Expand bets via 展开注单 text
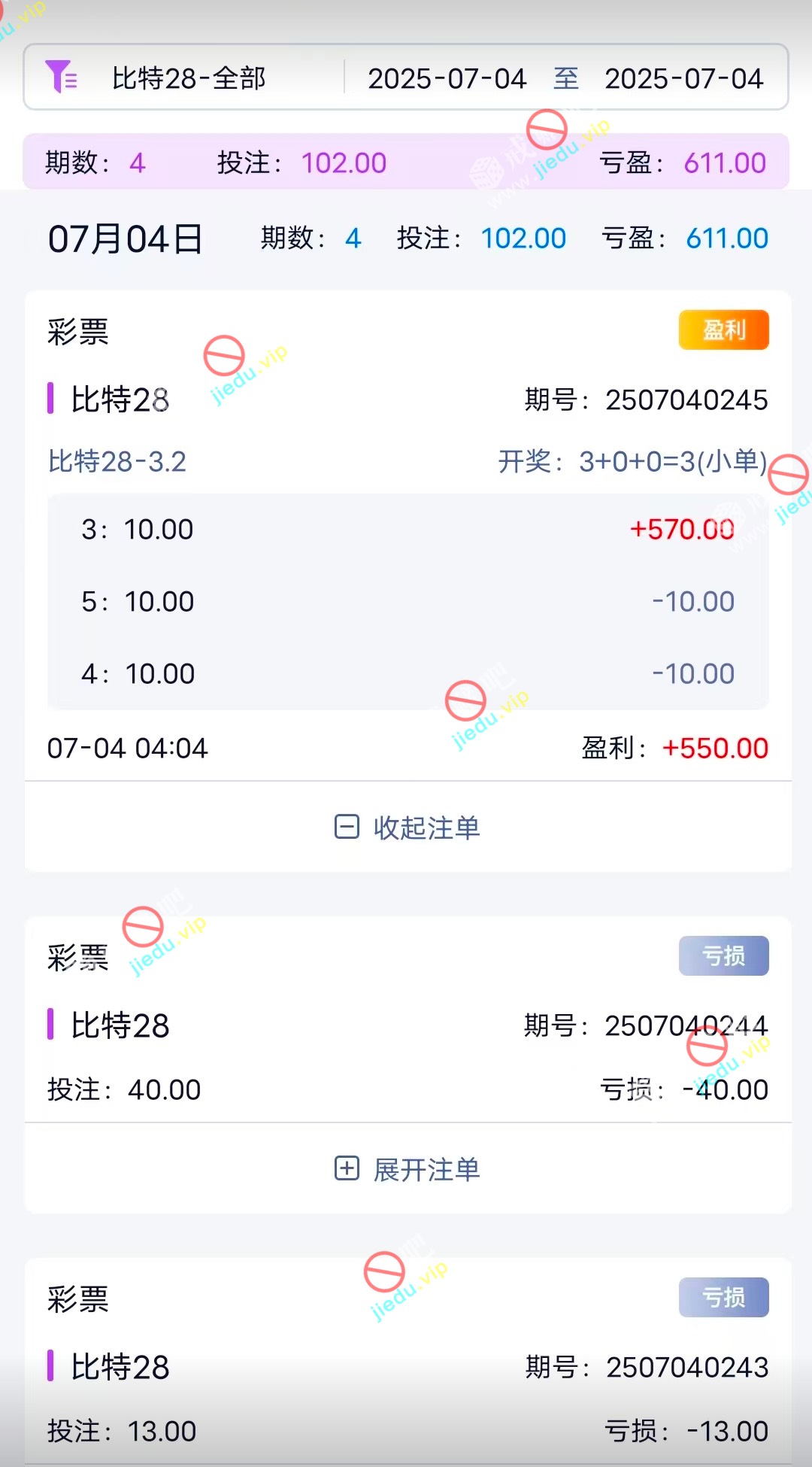 pos(426,1169)
